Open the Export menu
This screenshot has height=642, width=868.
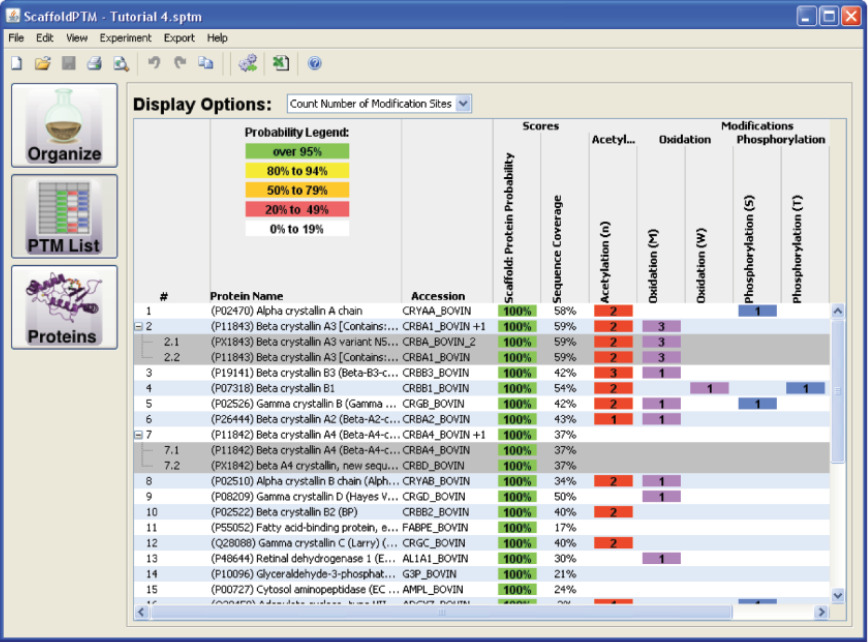179,38
